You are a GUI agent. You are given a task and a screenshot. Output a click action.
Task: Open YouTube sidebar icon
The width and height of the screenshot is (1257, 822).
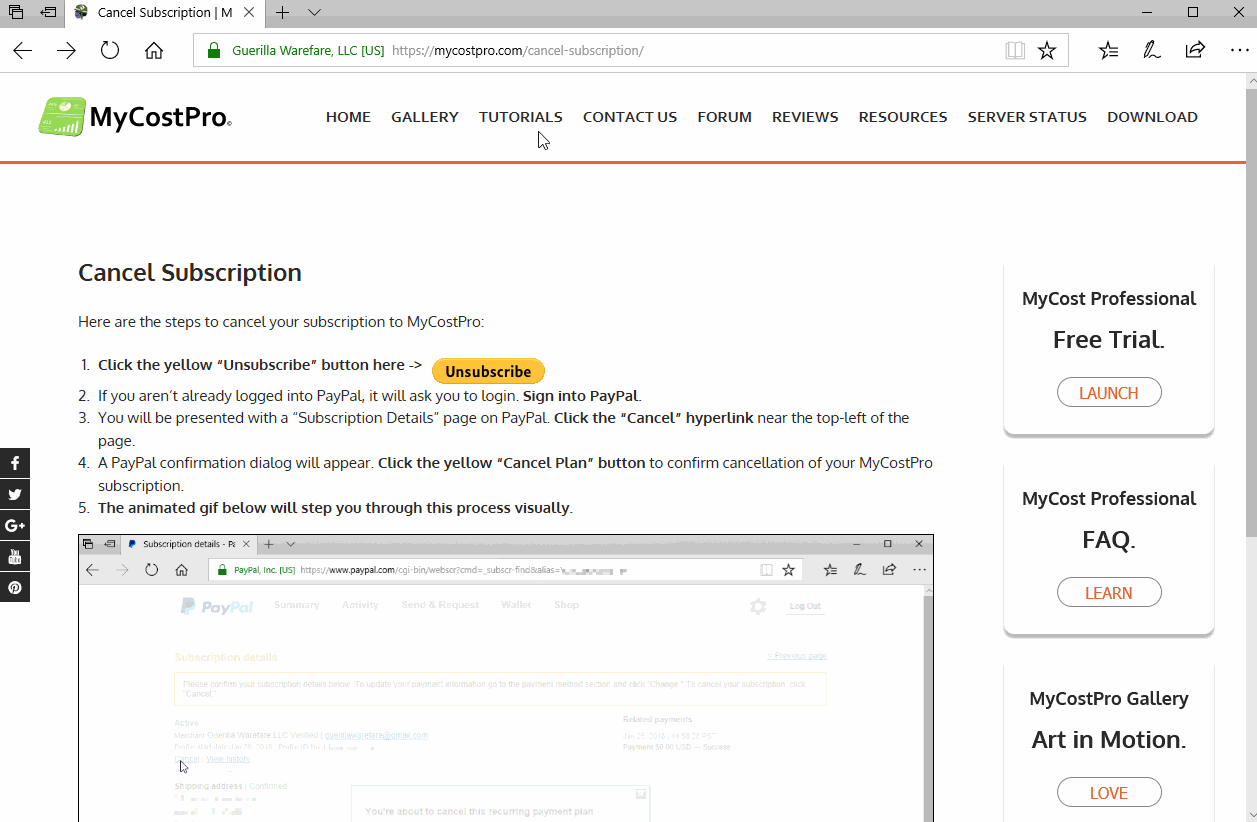point(15,556)
